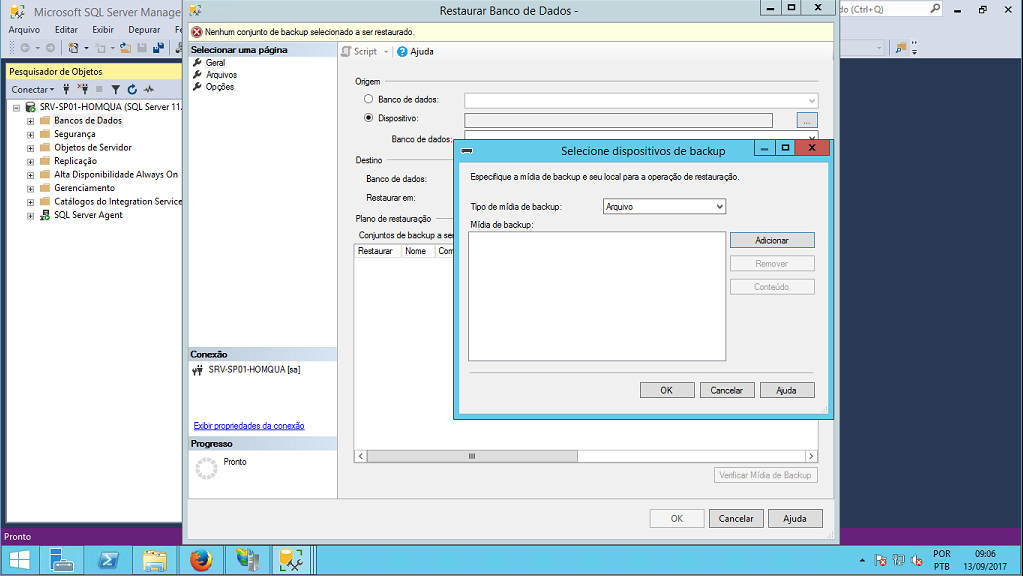Image resolution: width=1023 pixels, height=576 pixels.
Task: Click the Disconnect icon in Object Explorer
Action: point(84,89)
